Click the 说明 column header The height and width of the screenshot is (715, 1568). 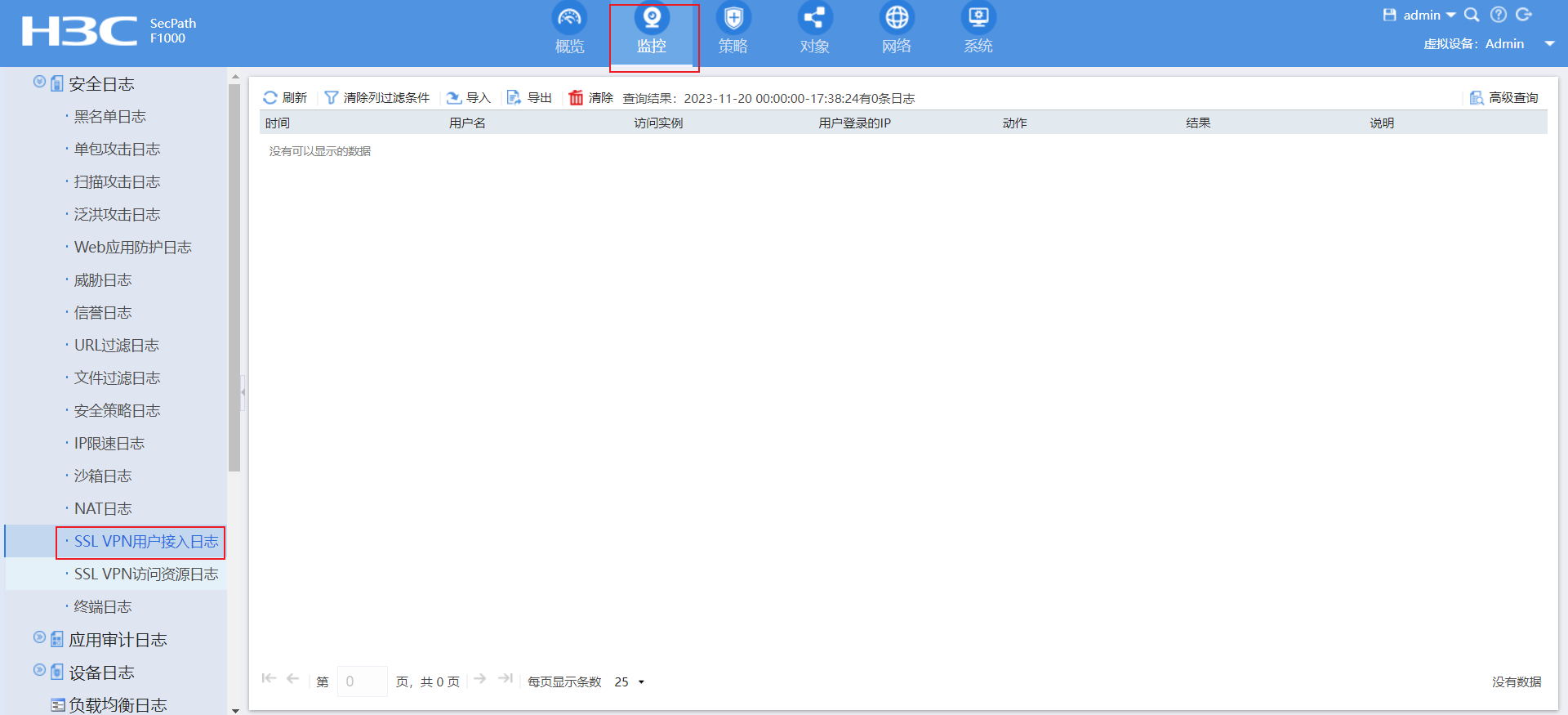[1382, 123]
